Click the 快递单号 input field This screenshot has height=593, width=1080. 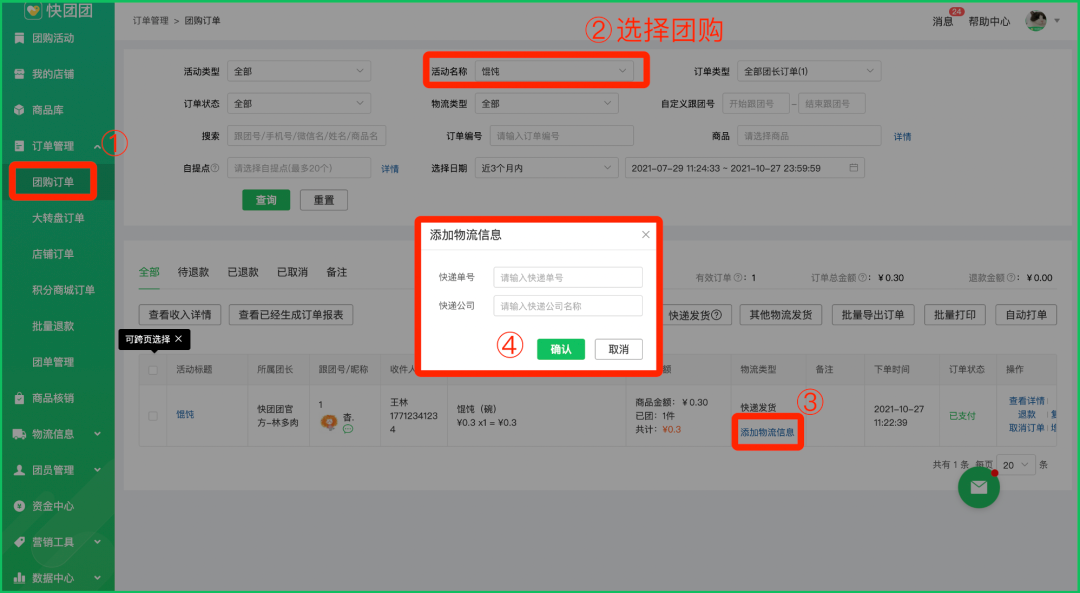567,277
